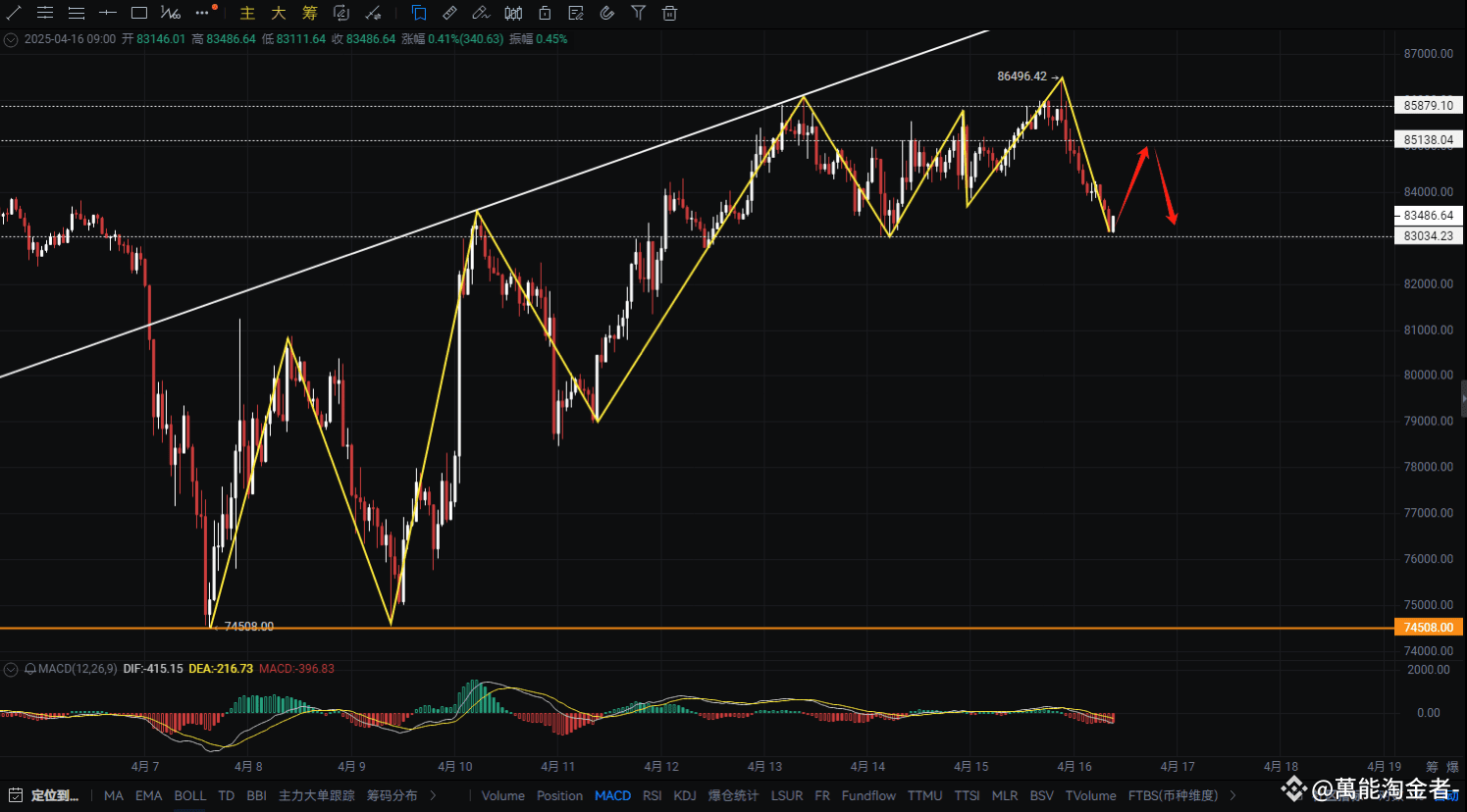Click the lock drawings icon
Viewport: 1467px width, 812px height.
545,13
